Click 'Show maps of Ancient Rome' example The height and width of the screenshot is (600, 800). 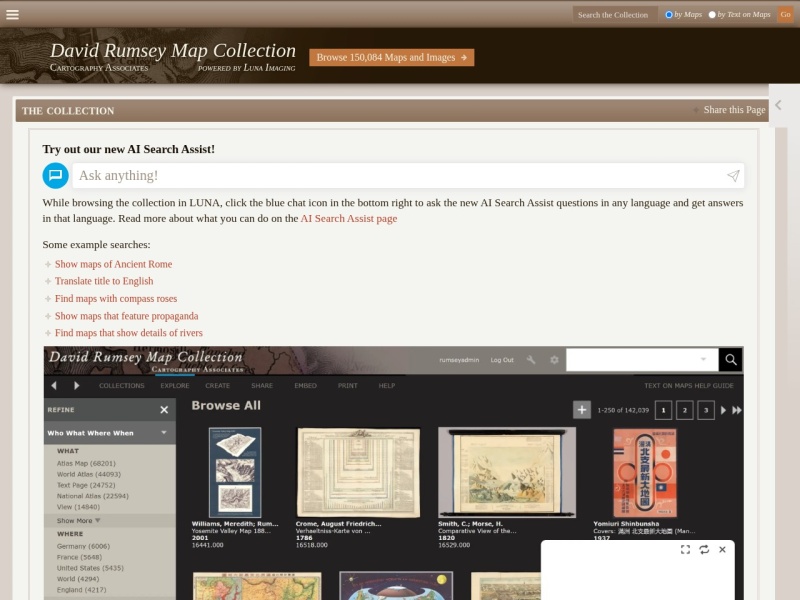click(x=113, y=264)
